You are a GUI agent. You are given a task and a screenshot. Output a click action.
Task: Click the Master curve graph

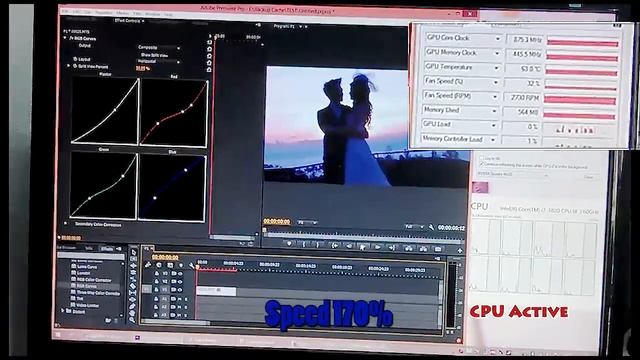point(105,110)
